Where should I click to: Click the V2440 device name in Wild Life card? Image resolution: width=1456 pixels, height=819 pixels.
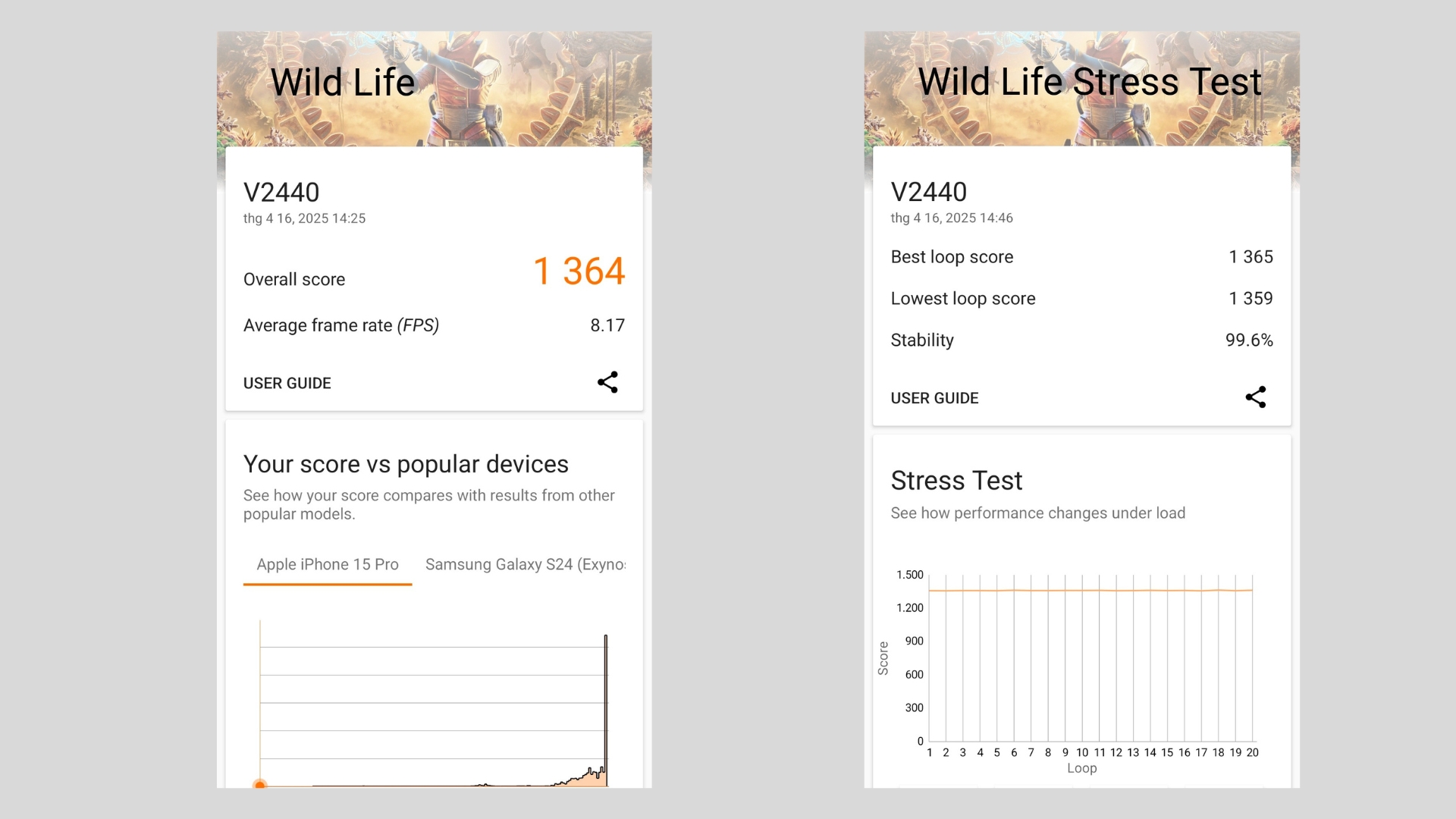(281, 193)
